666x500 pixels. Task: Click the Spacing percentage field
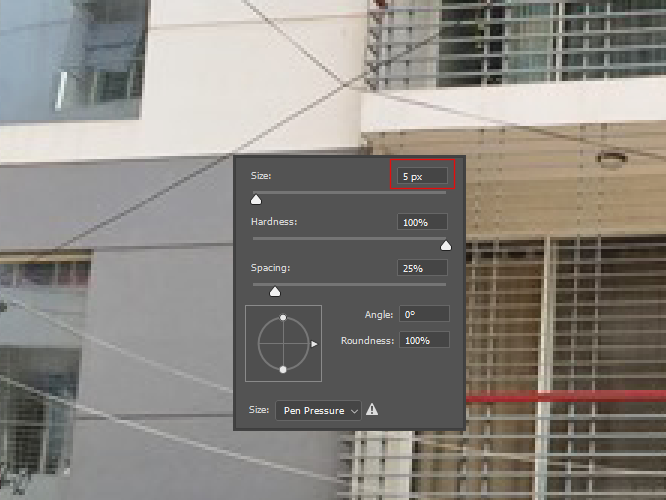click(422, 268)
